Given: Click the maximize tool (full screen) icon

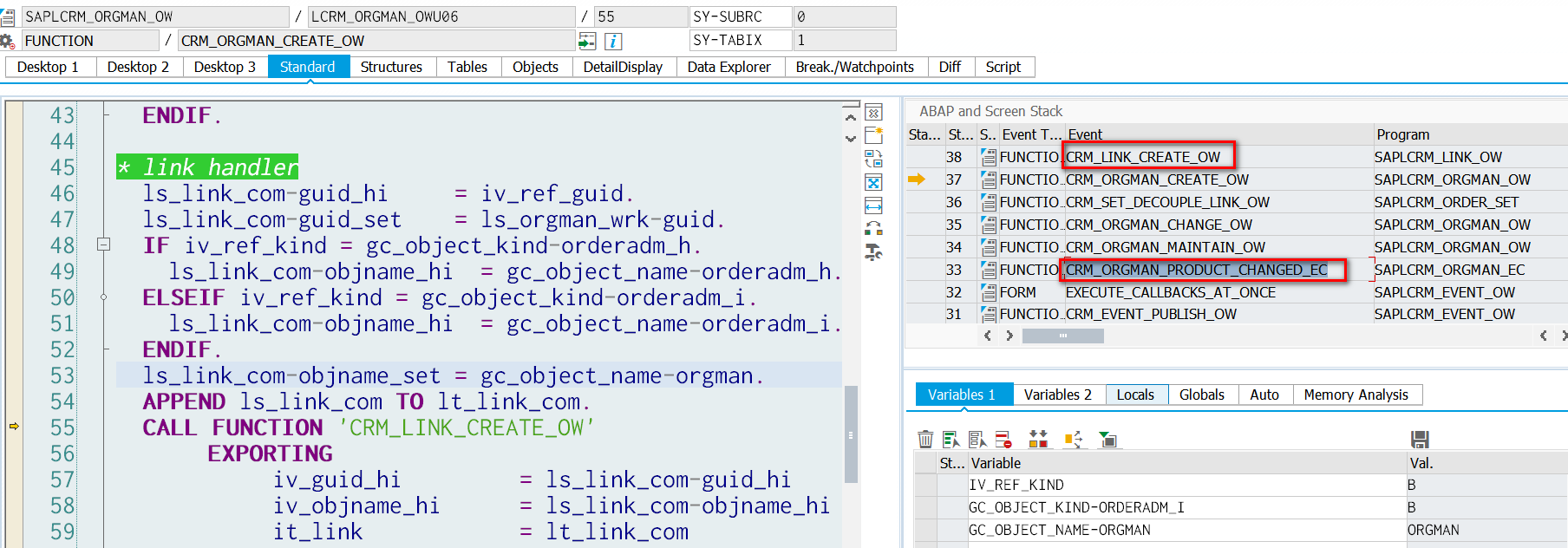Looking at the screenshot, I should tap(874, 182).
